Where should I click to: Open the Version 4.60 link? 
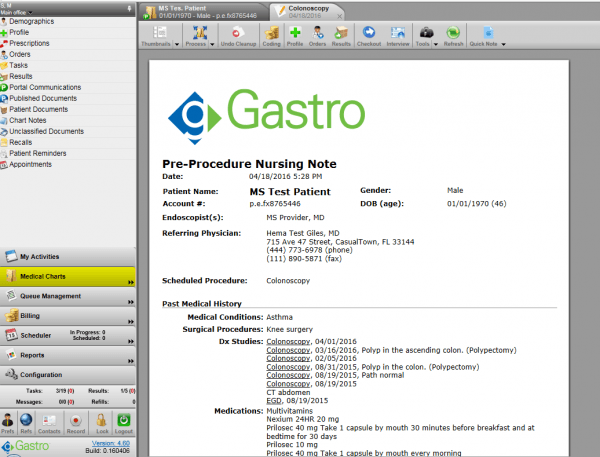[111, 443]
